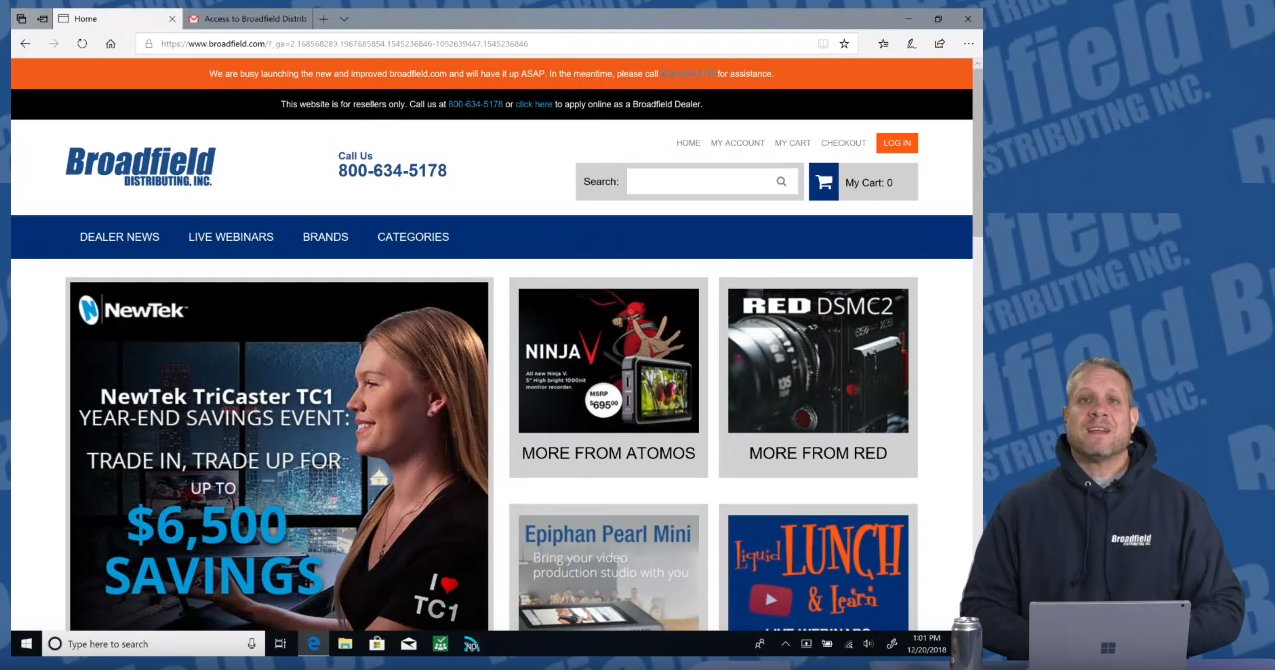Close the Home browser tab
This screenshot has height=670, width=1277.
point(172,19)
